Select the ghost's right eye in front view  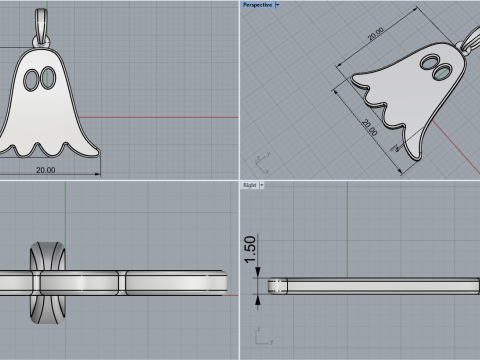pos(48,78)
